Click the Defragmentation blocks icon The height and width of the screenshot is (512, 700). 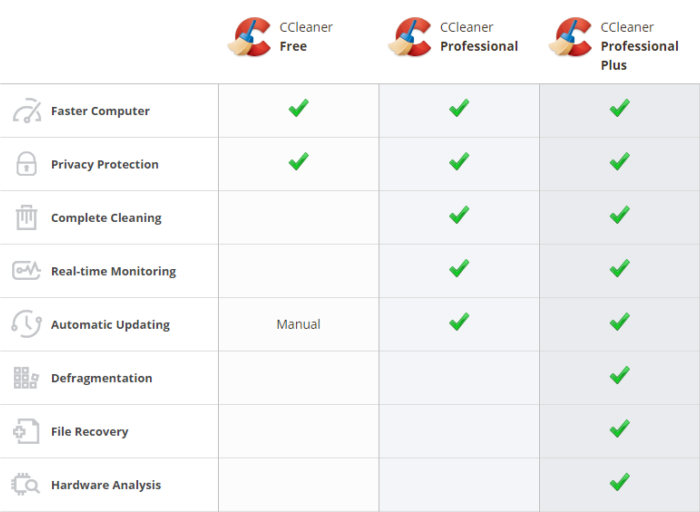tap(26, 378)
